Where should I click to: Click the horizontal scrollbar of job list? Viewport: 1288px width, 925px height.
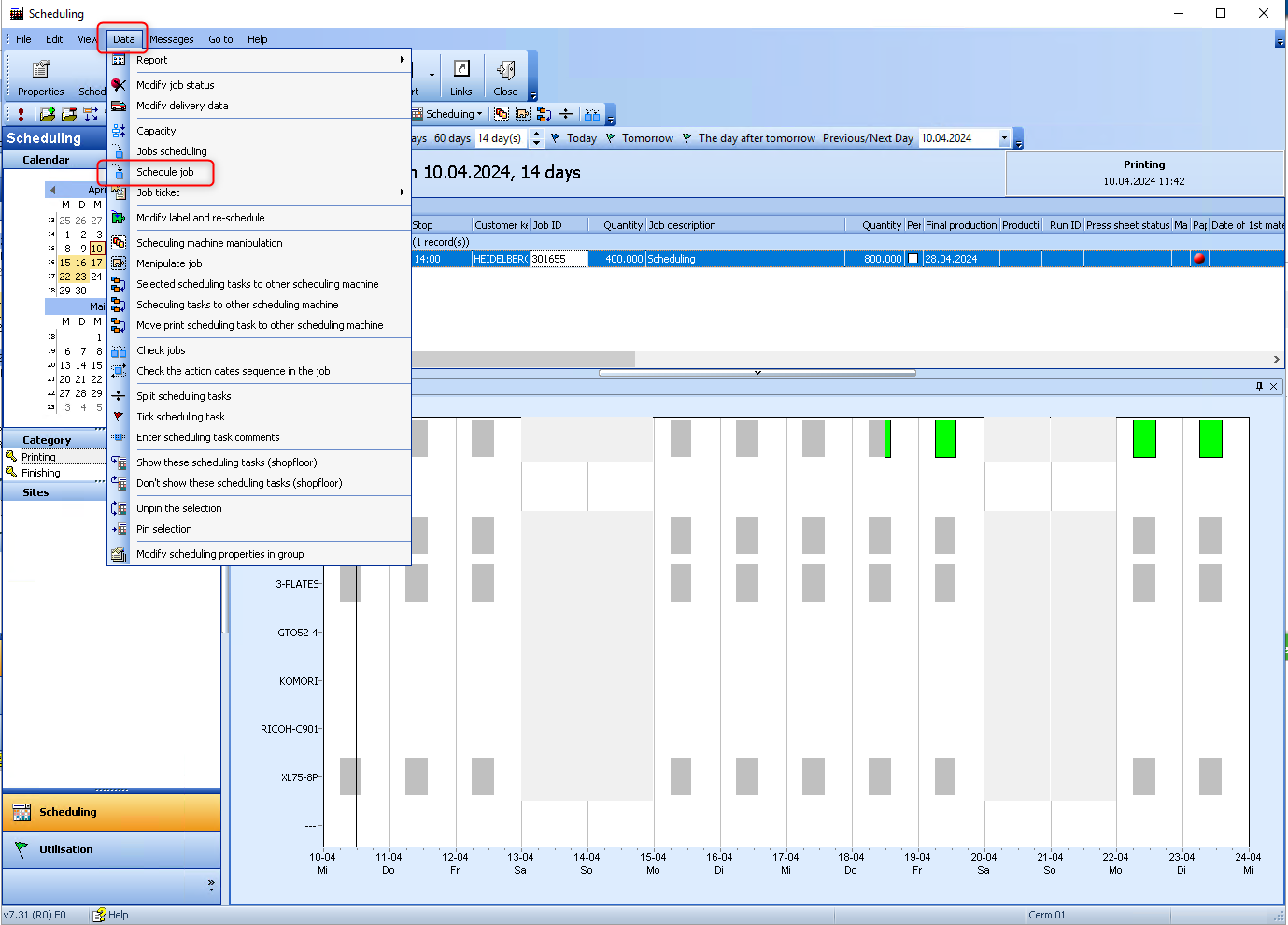[523, 359]
